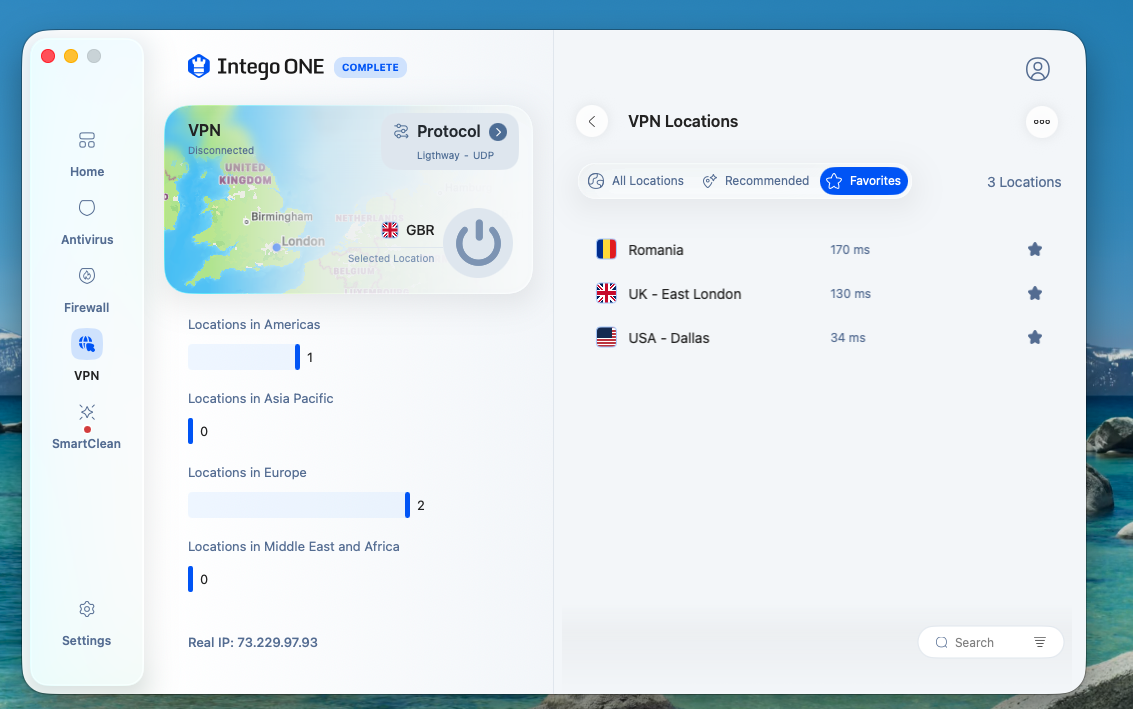Expand the Protocol settings arrow
Screen dimensions: 1133x709
click(x=498, y=132)
